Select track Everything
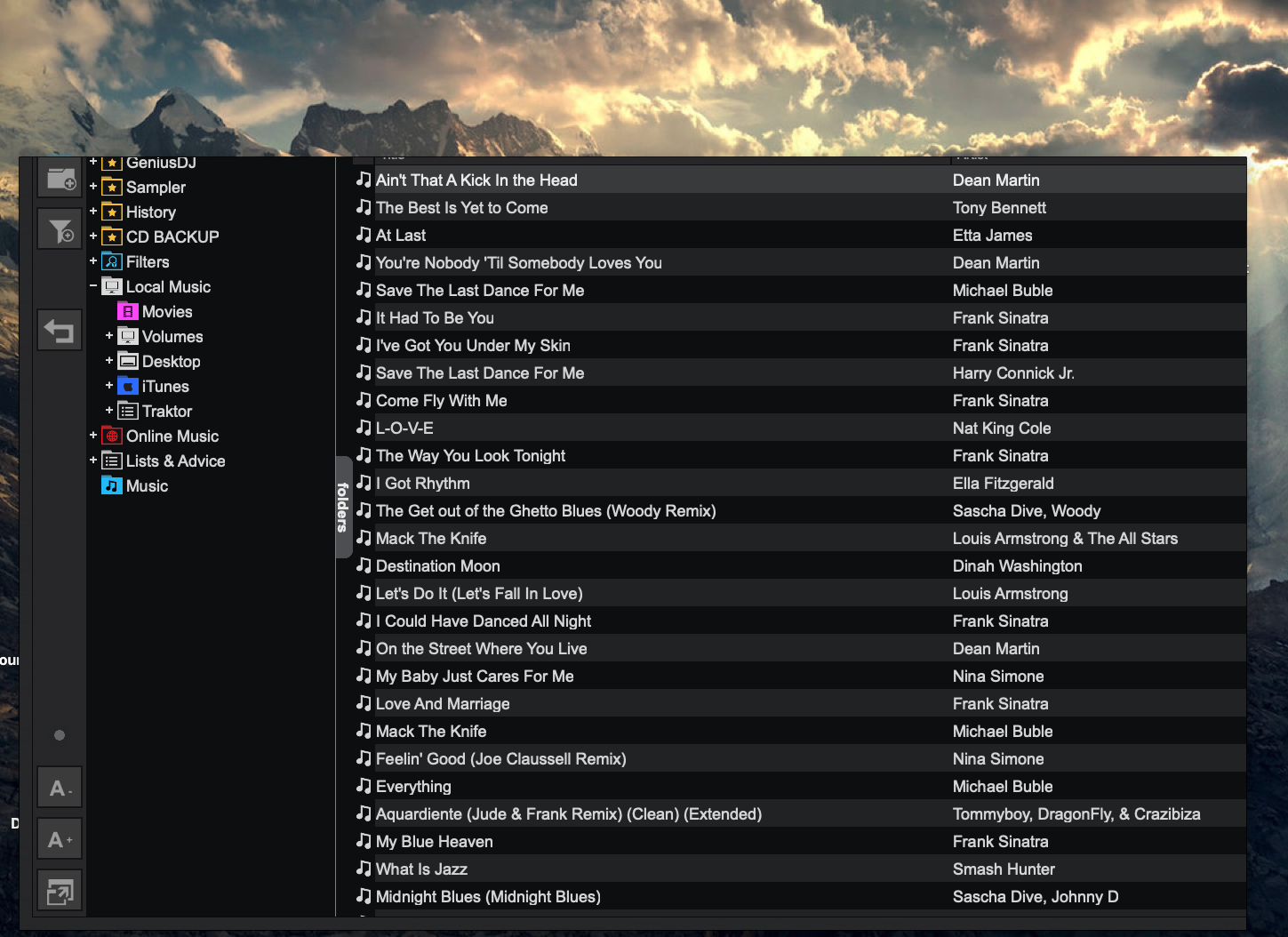 (x=413, y=786)
